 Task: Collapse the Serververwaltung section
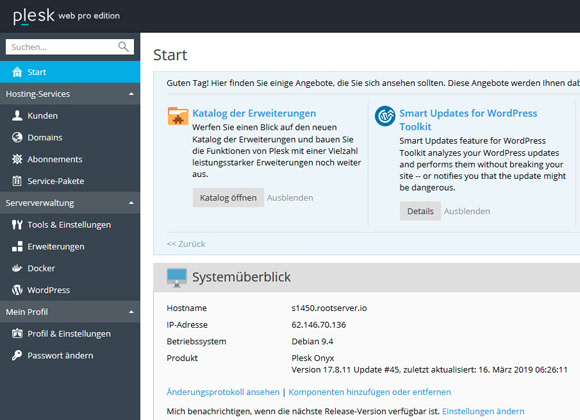(x=131, y=203)
